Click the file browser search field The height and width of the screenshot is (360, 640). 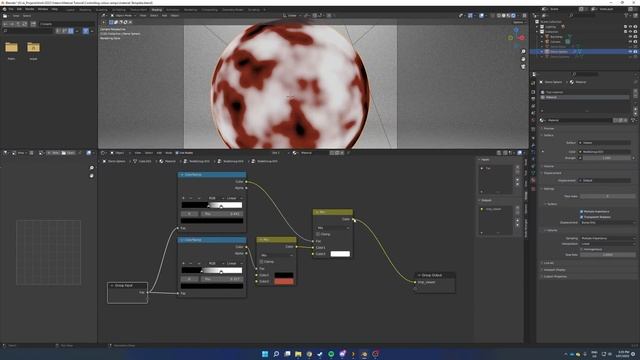[28, 31]
